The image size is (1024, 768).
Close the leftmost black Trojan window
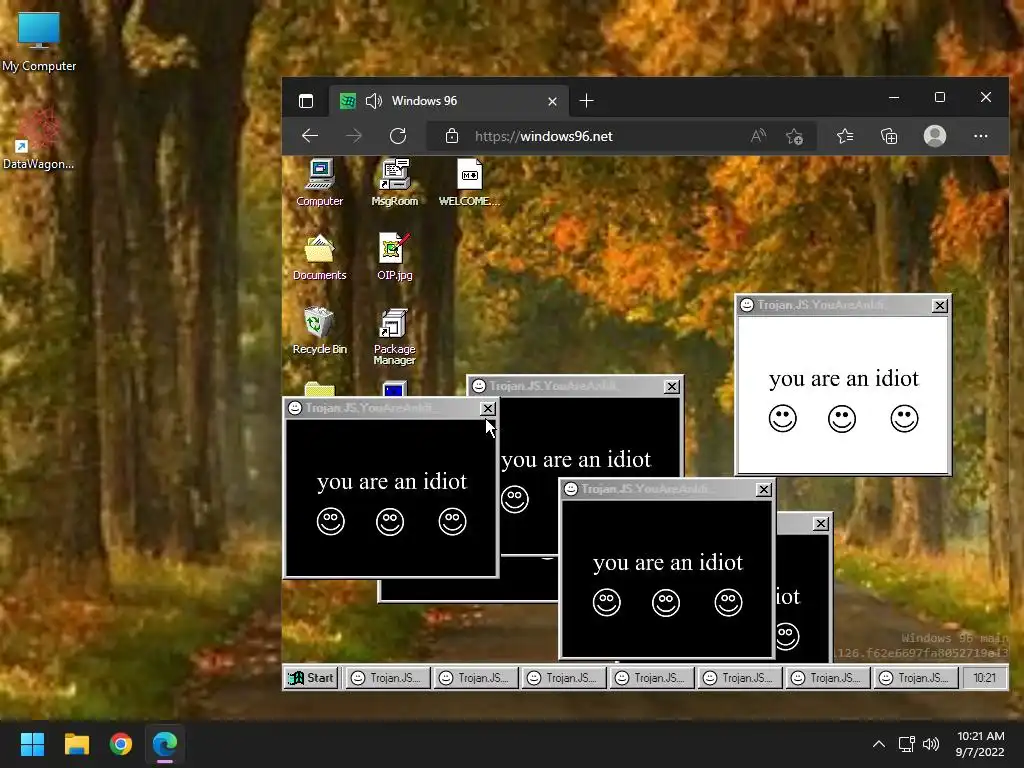(487, 408)
